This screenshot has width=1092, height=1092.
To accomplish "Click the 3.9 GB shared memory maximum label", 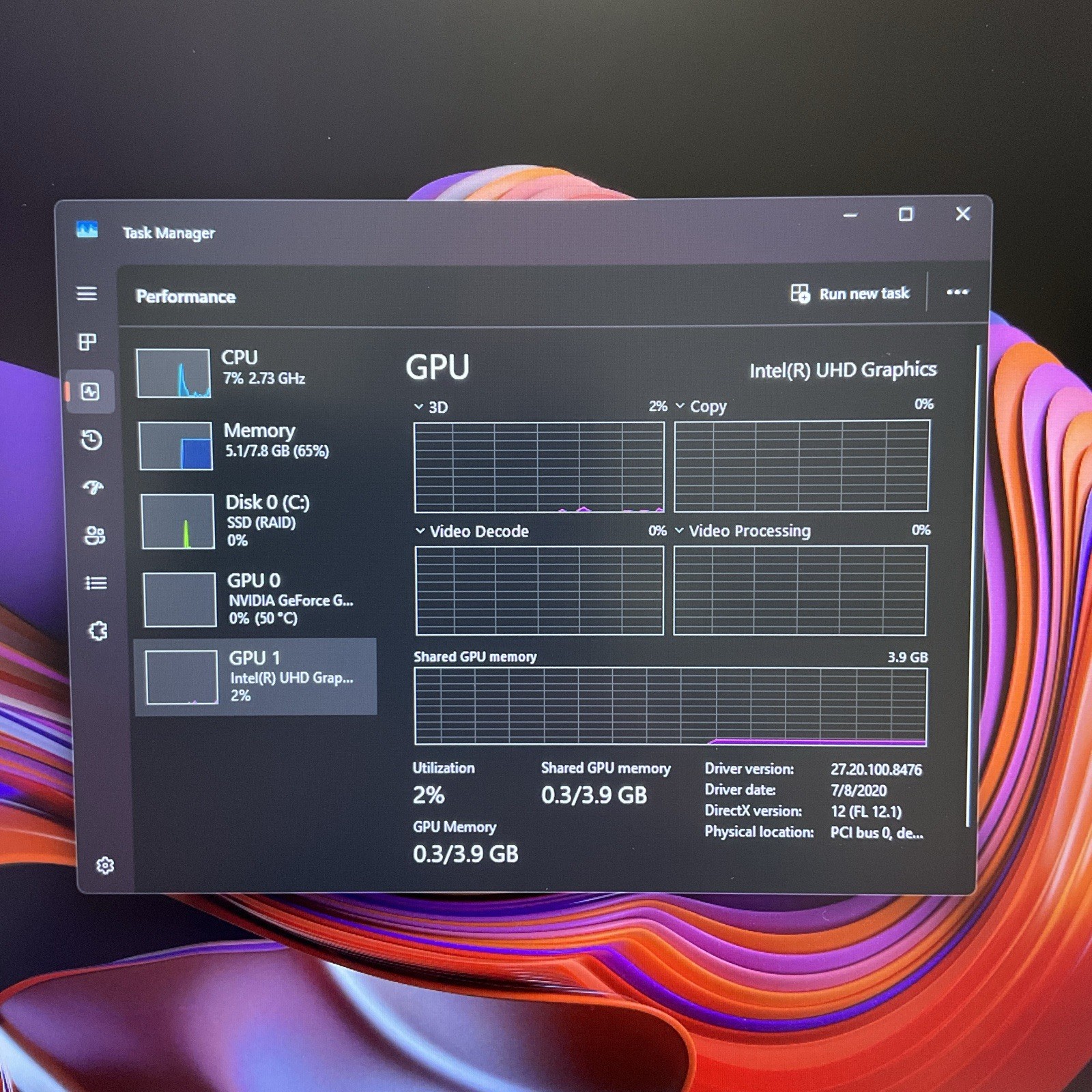I will click(908, 657).
